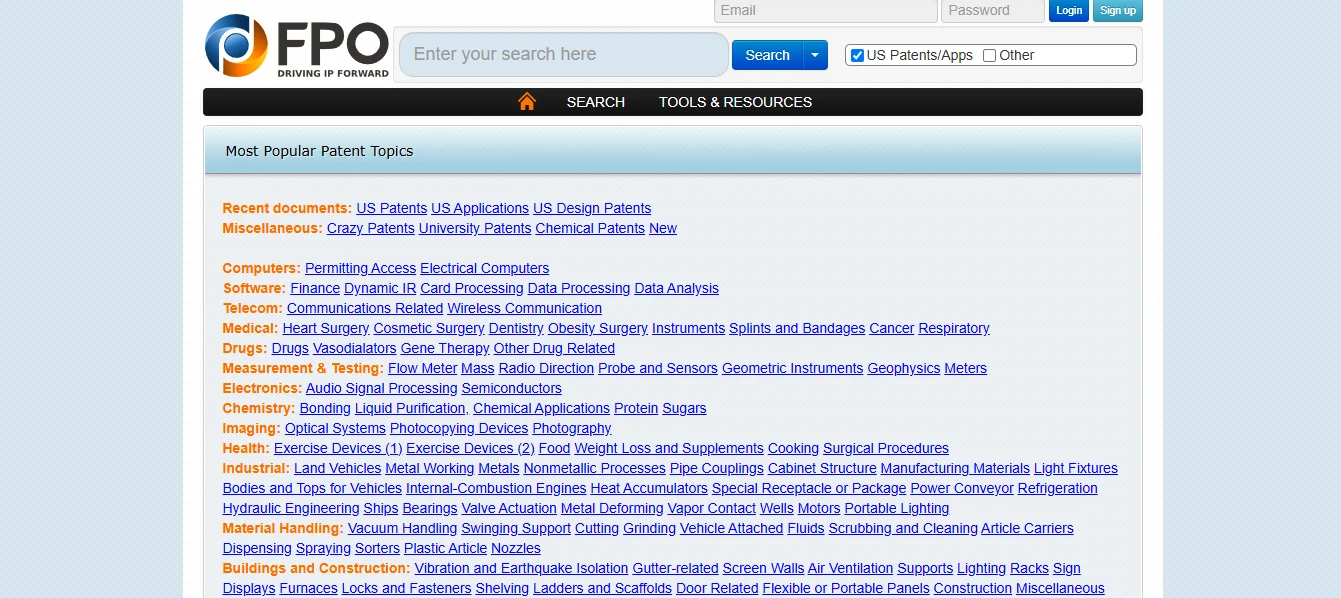
Task: Expand the Search button dropdown arrow
Action: (x=816, y=55)
